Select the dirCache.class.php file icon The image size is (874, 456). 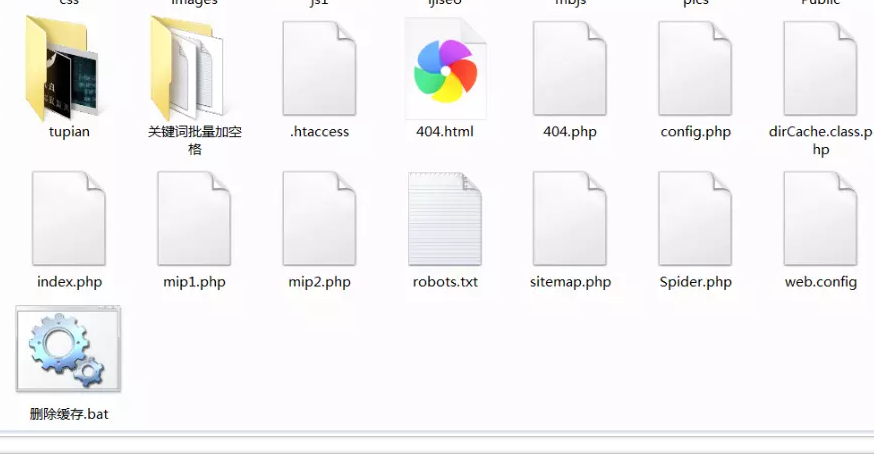(820, 68)
